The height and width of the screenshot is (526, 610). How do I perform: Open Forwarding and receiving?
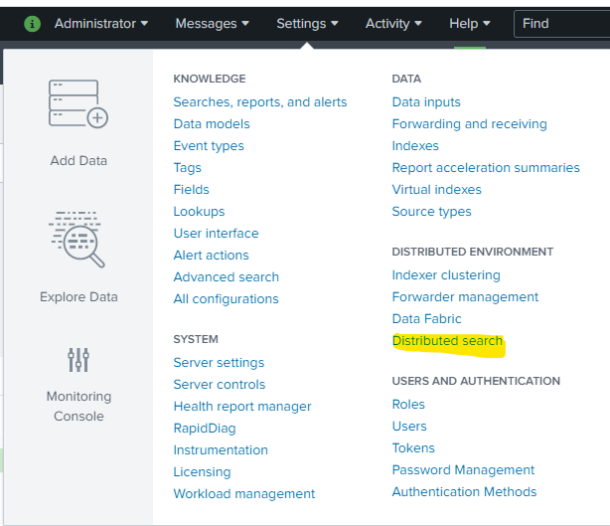(x=470, y=124)
